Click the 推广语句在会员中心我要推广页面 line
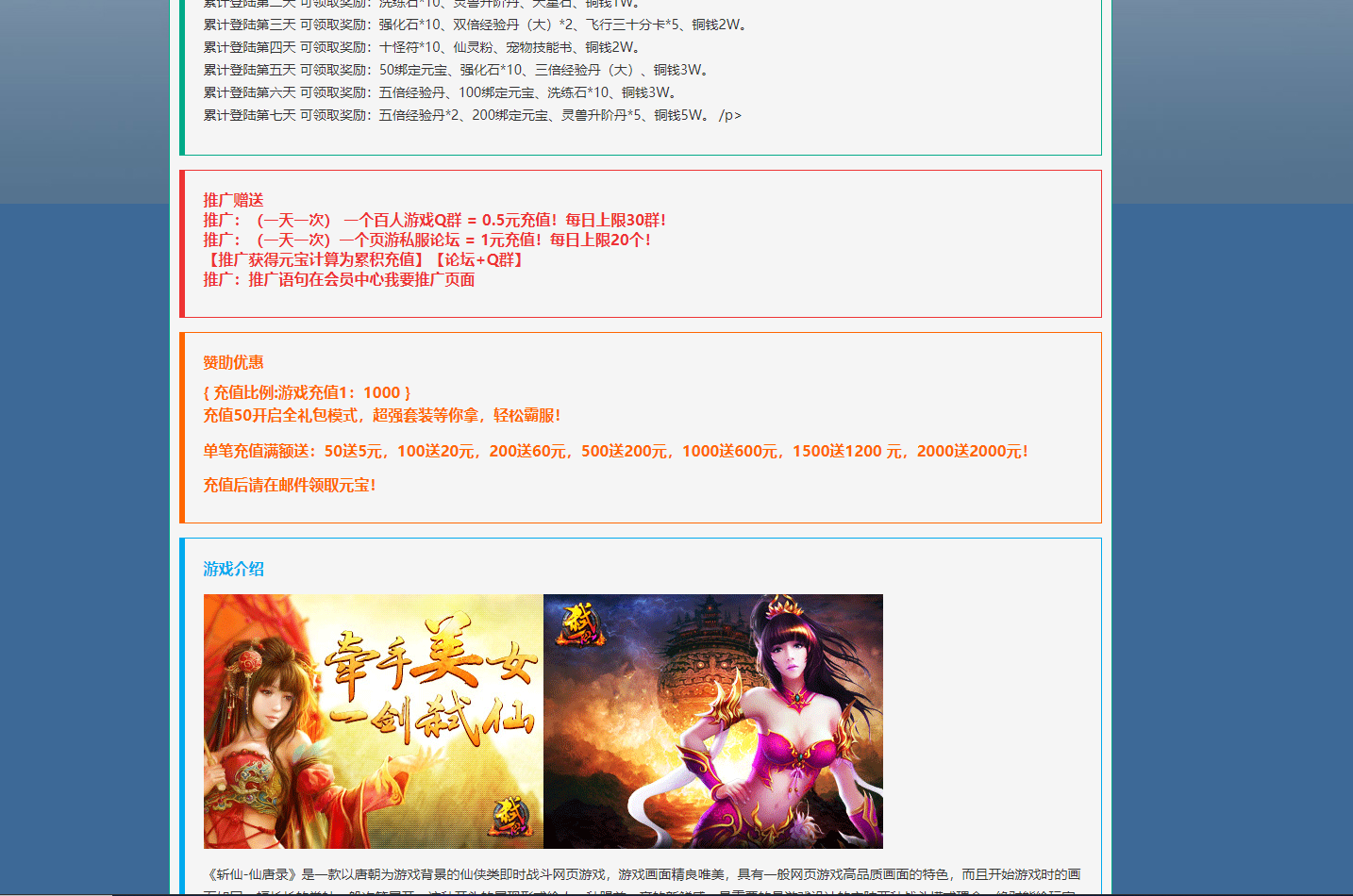Viewport: 1353px width, 896px height. point(339,279)
